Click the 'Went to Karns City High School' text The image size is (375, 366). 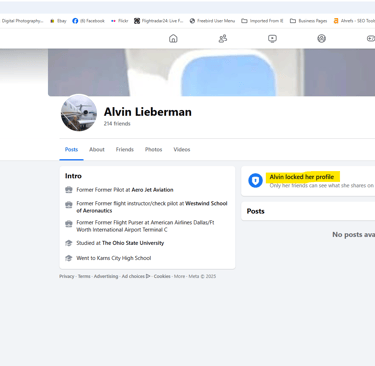pyautogui.click(x=114, y=258)
